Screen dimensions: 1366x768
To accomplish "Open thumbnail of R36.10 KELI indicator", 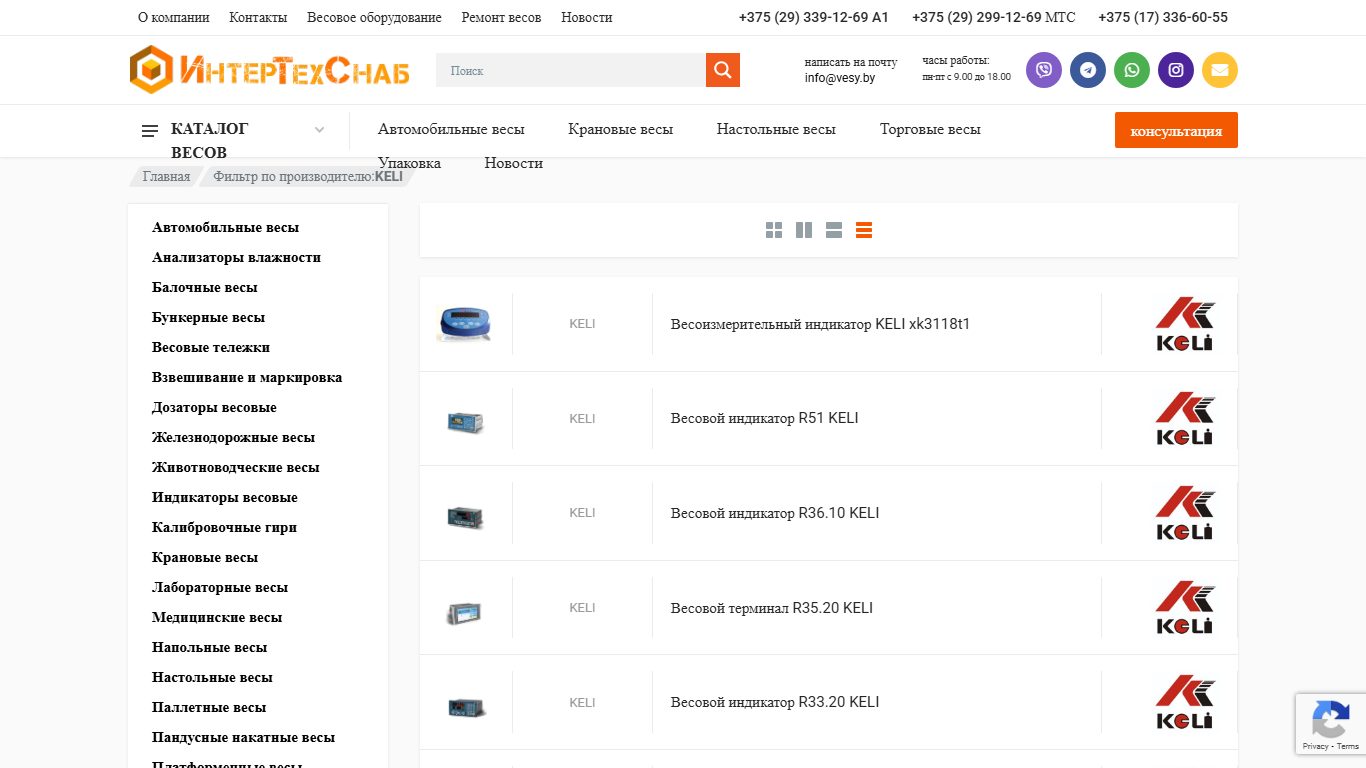I will (465, 516).
